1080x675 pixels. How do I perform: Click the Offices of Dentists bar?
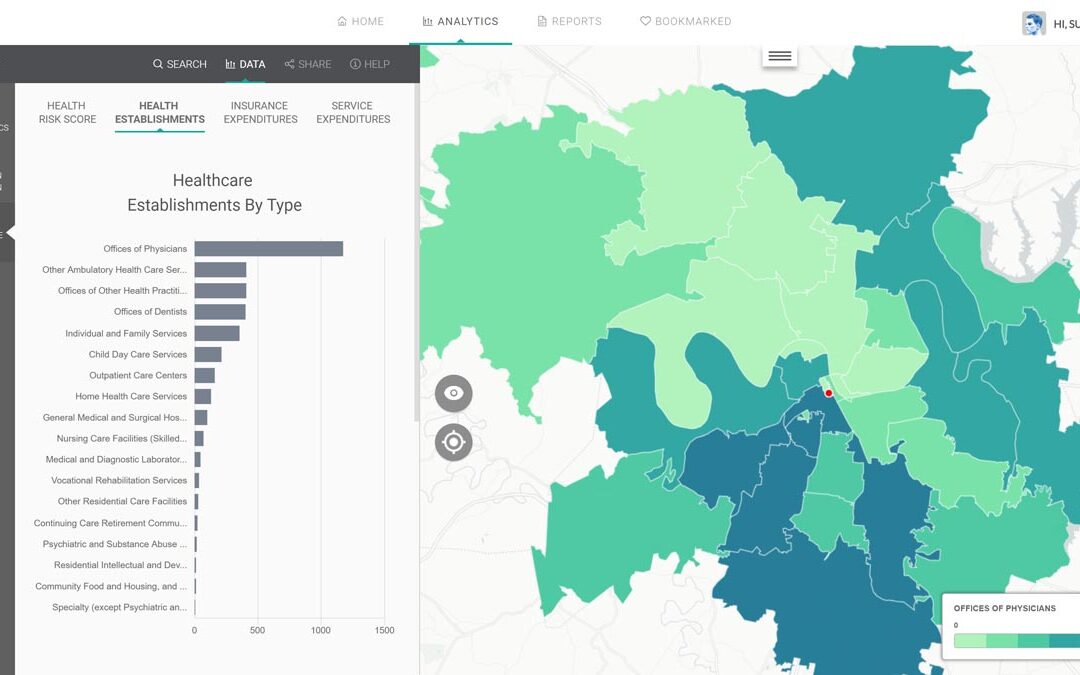[220, 312]
